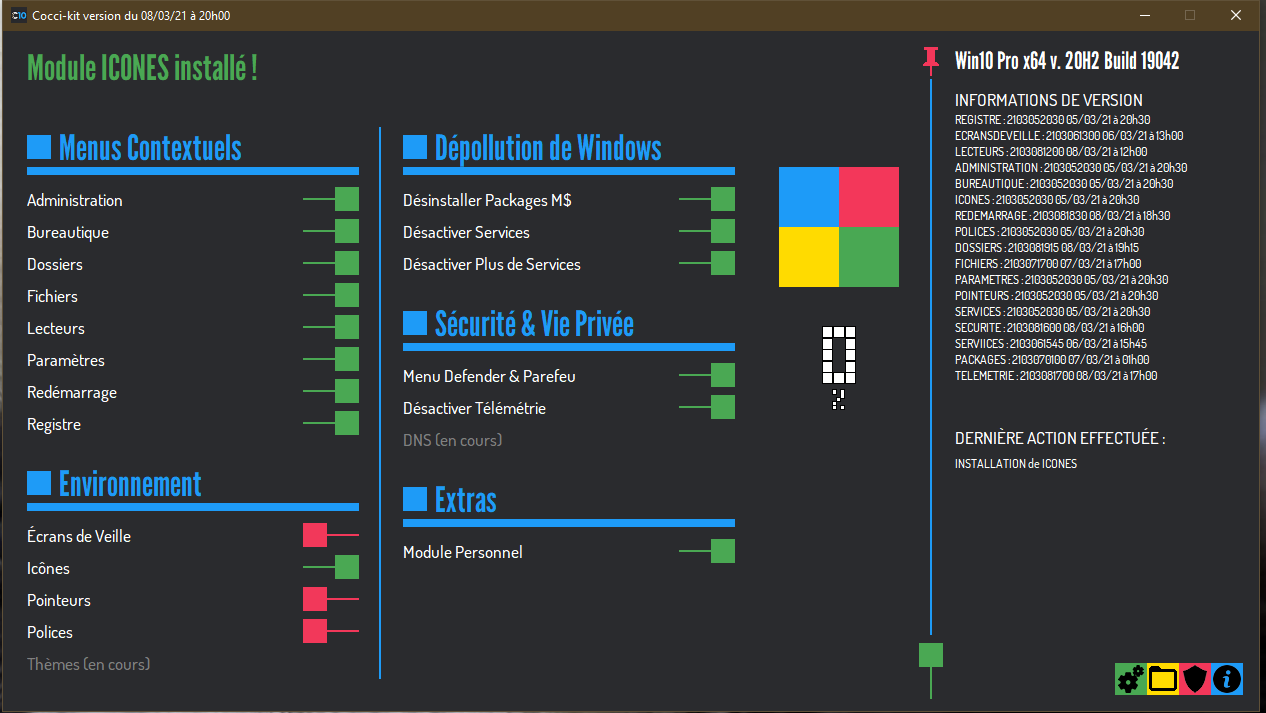Click the pixelated zero counter graphic

[839, 355]
